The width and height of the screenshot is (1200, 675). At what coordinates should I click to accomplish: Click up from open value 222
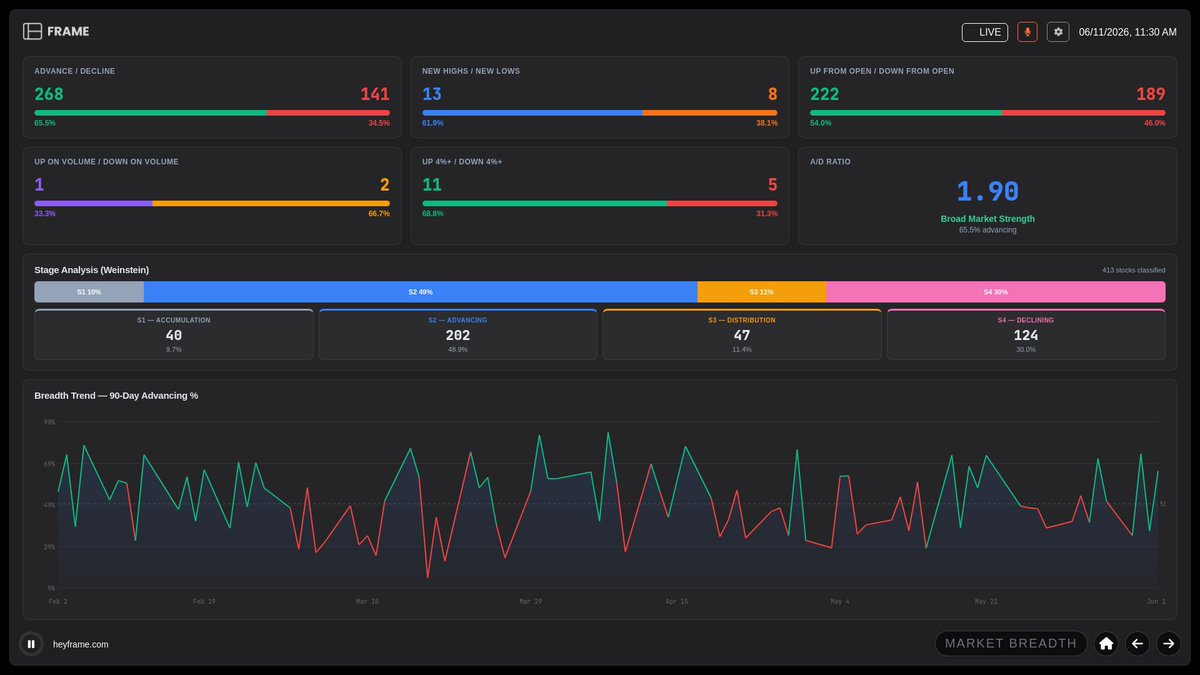pyautogui.click(x=825, y=94)
